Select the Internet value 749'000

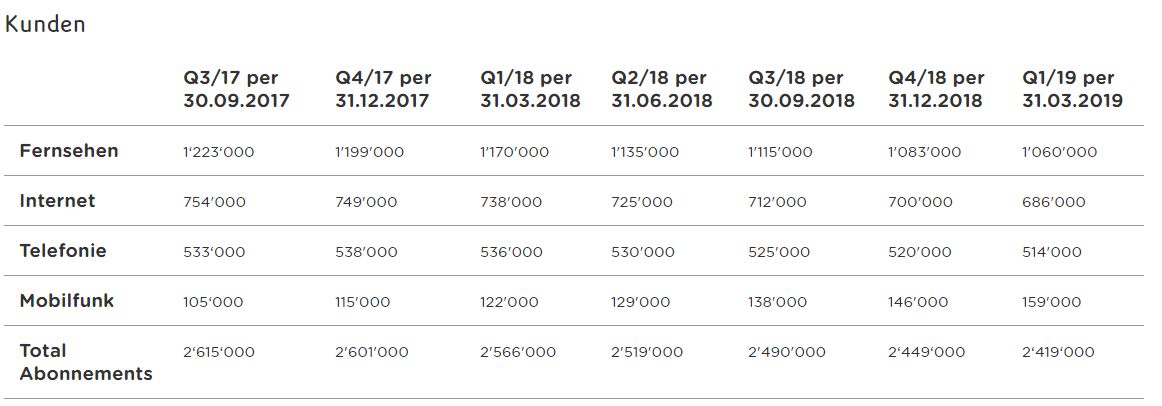click(366, 202)
